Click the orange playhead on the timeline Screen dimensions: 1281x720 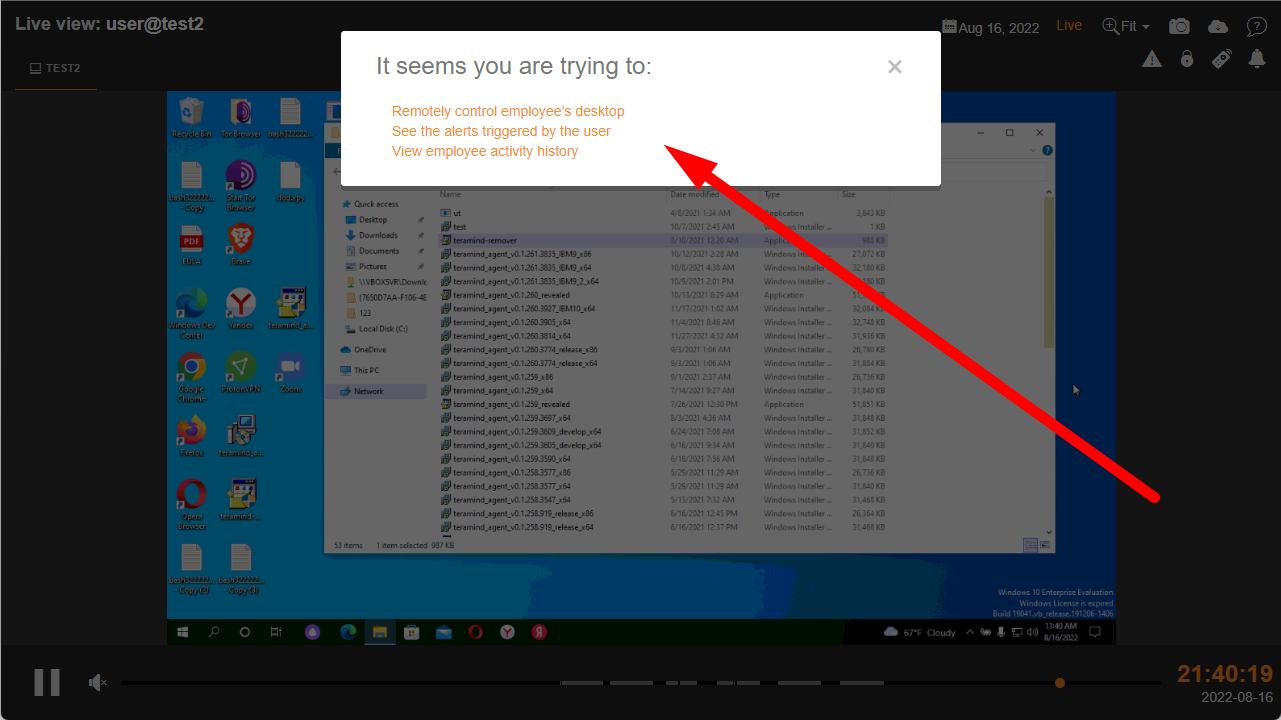[x=1060, y=683]
